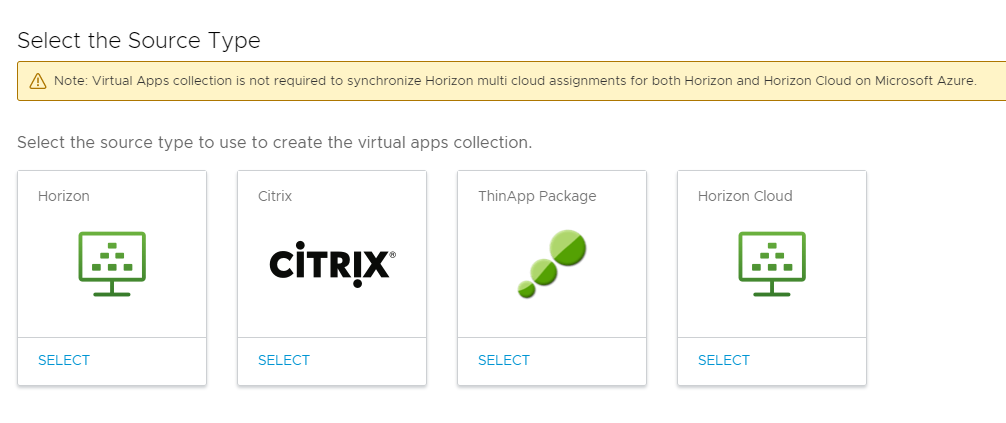Screen dimensions: 1006x423
Task: Select the Horizon Cloud source type
Action: (724, 360)
